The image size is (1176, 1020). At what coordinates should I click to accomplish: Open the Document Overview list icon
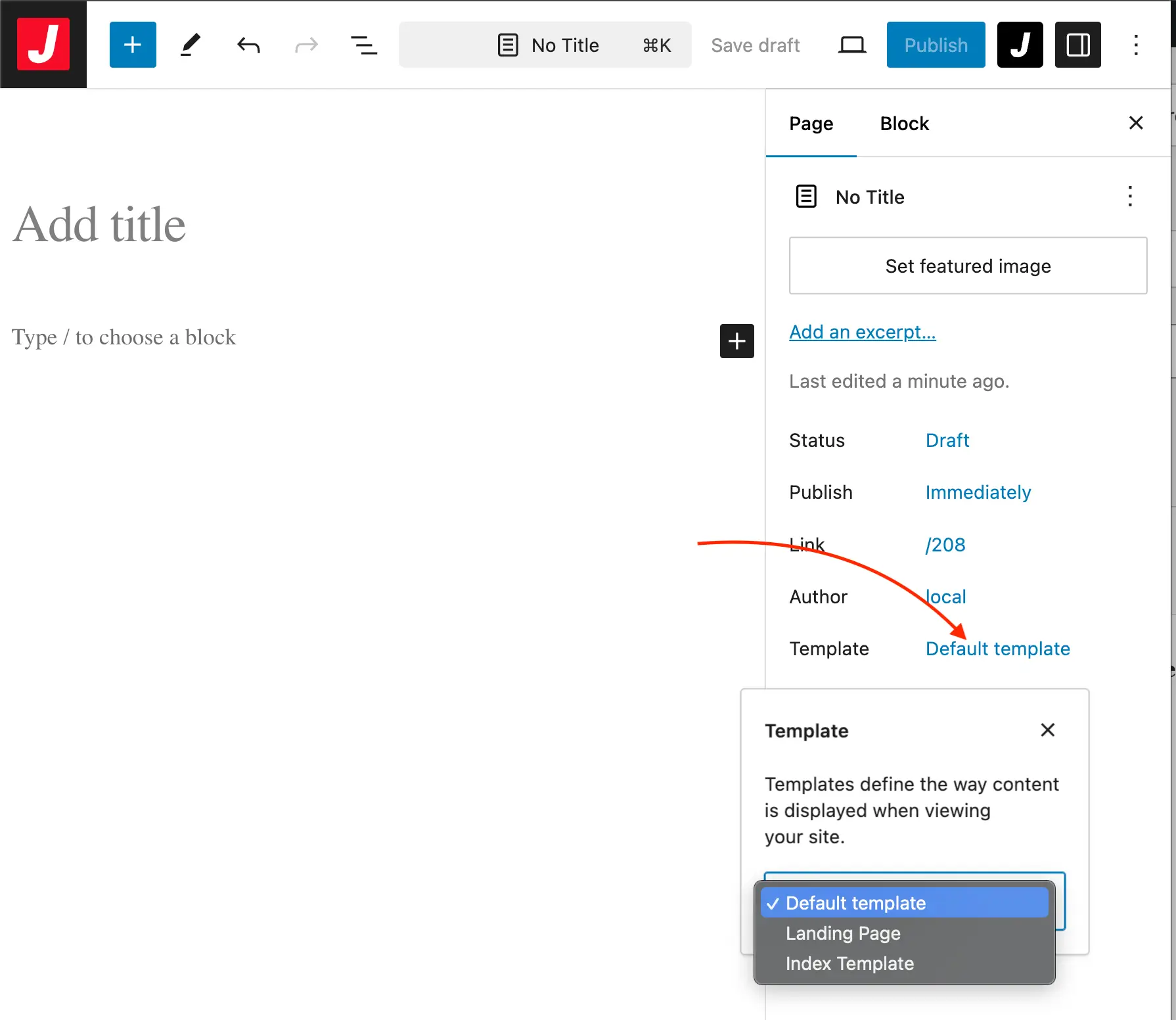(363, 45)
